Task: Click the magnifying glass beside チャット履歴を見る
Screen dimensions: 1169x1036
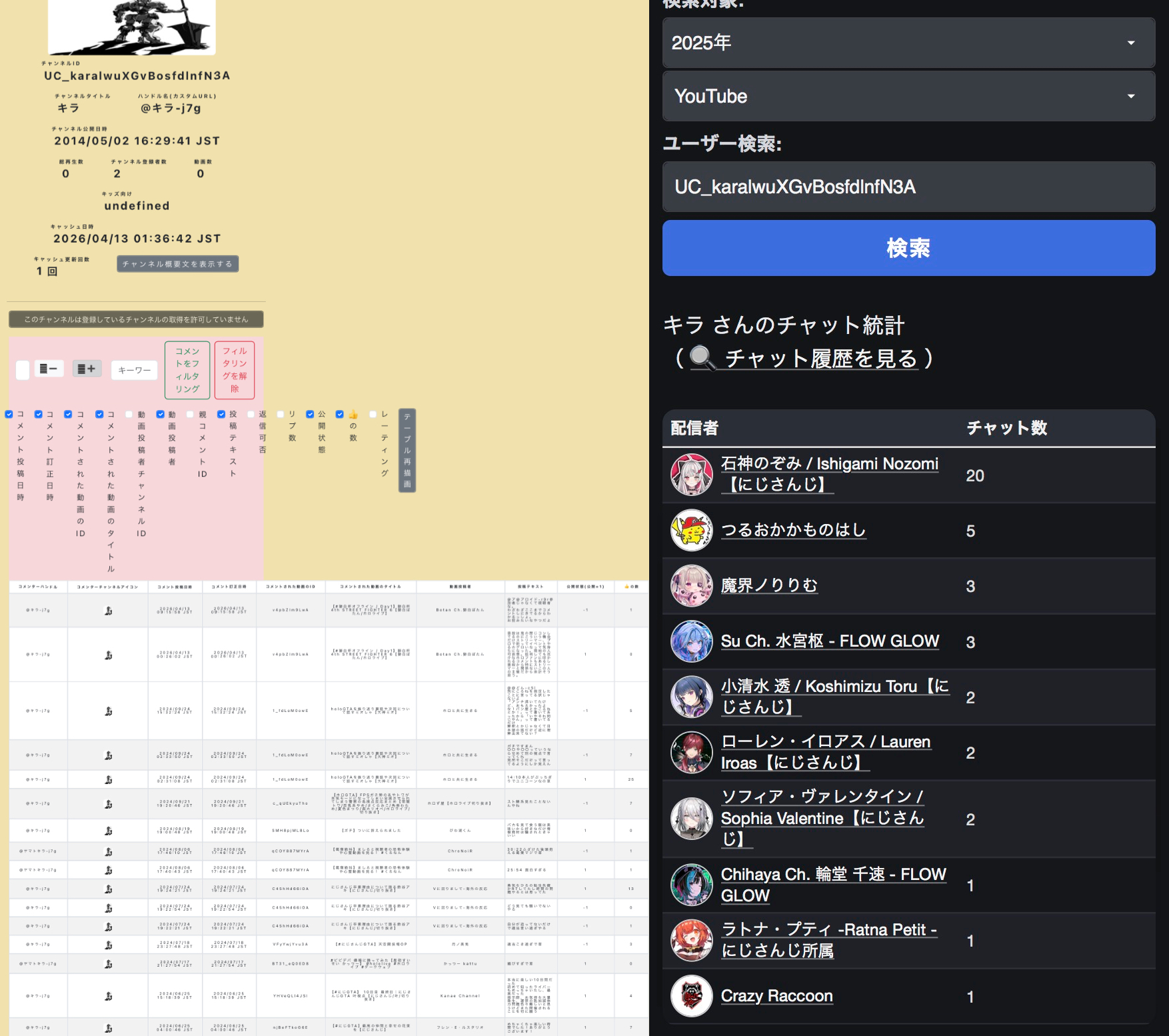Action: (702, 359)
